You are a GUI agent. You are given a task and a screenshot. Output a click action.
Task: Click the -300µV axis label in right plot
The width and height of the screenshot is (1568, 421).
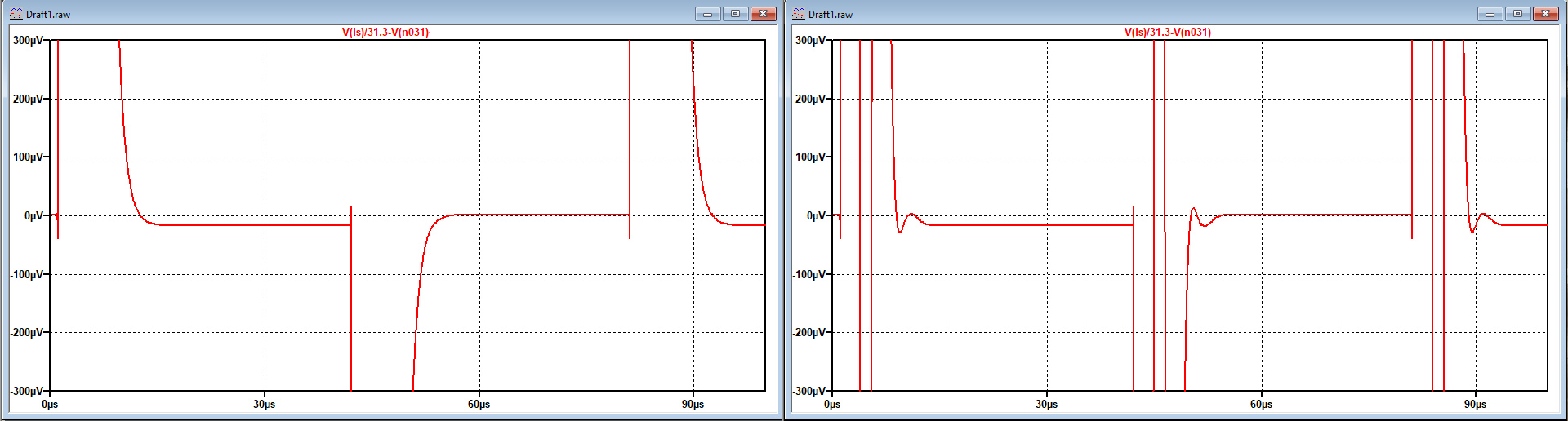(808, 391)
